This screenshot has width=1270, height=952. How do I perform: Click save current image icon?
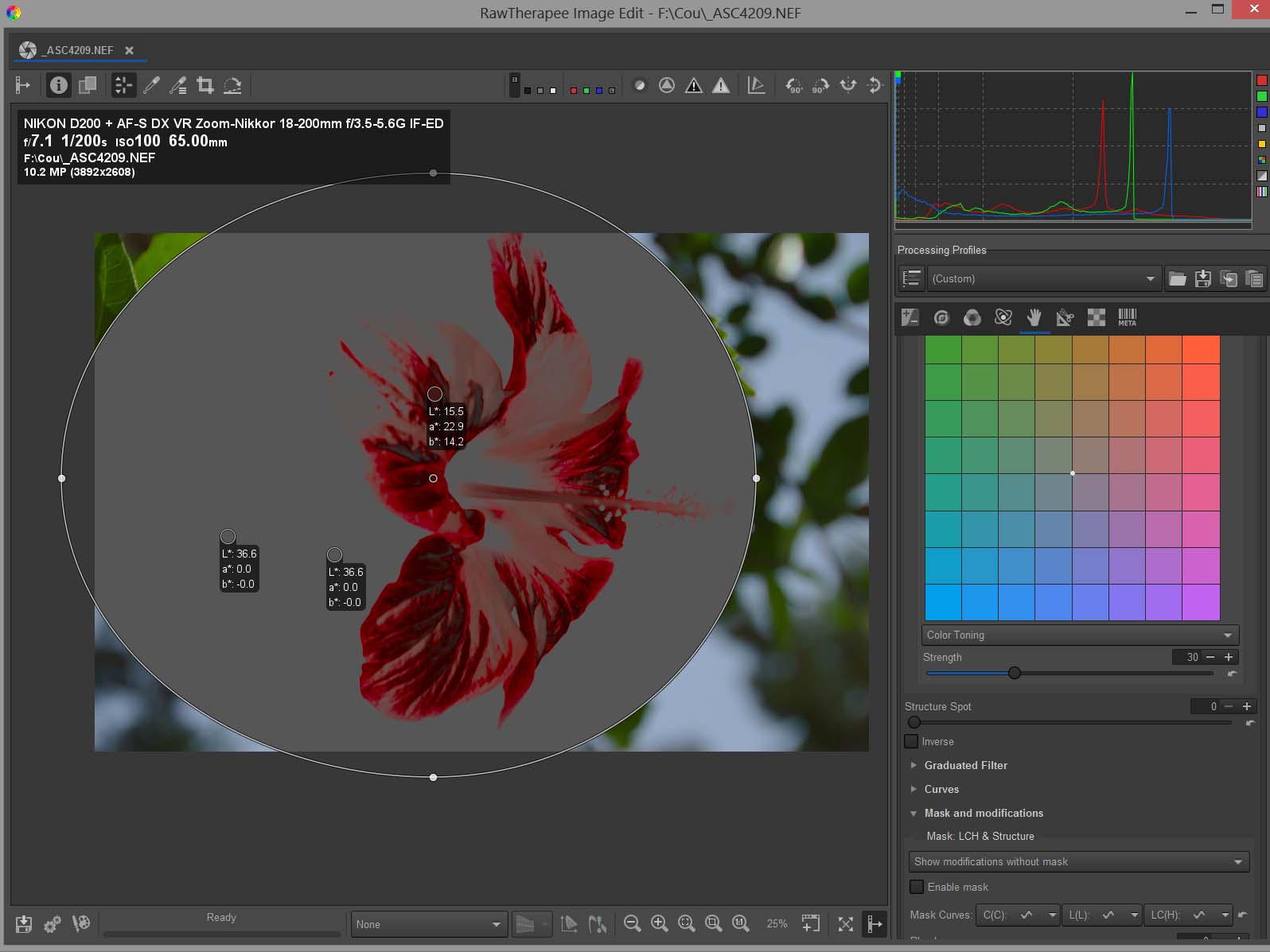24,923
